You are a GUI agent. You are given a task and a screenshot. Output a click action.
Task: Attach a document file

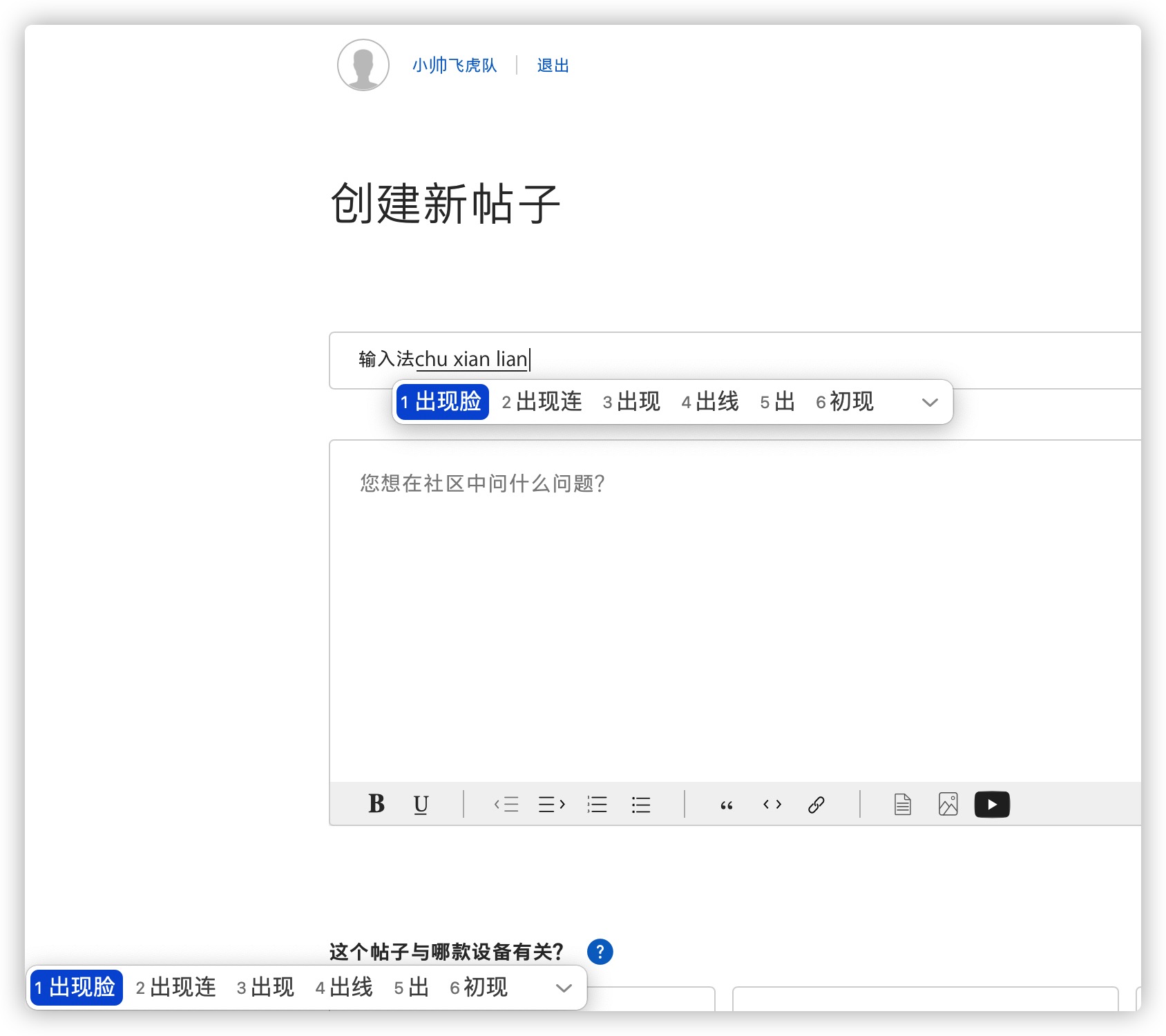coord(902,804)
